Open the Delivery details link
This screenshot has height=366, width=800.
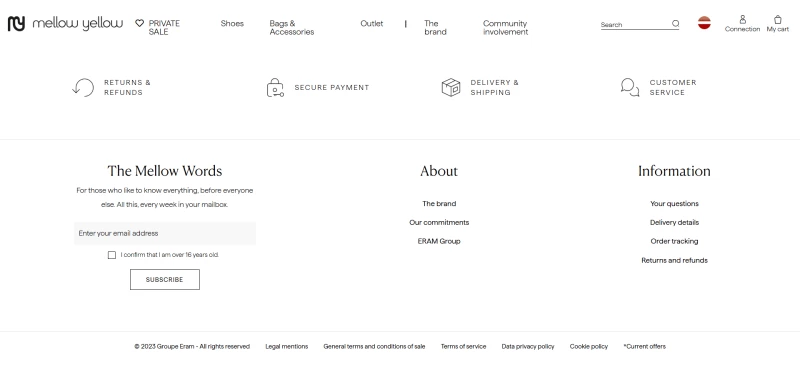coord(674,223)
